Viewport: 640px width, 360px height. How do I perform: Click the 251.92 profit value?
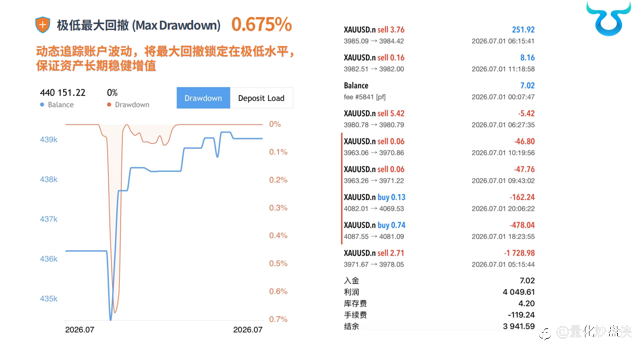pos(523,30)
